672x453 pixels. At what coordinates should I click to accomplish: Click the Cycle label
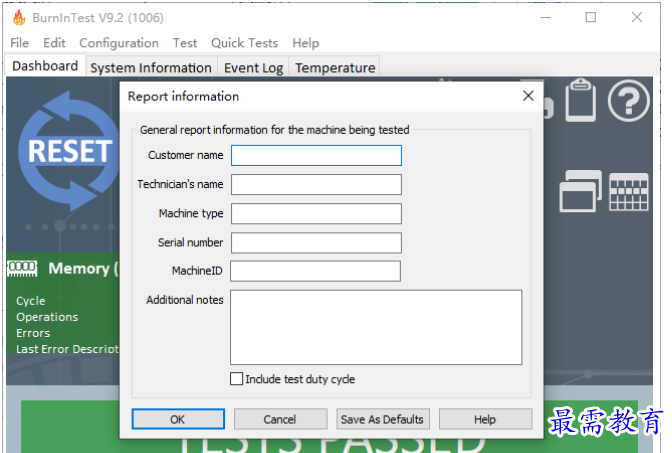pos(30,301)
